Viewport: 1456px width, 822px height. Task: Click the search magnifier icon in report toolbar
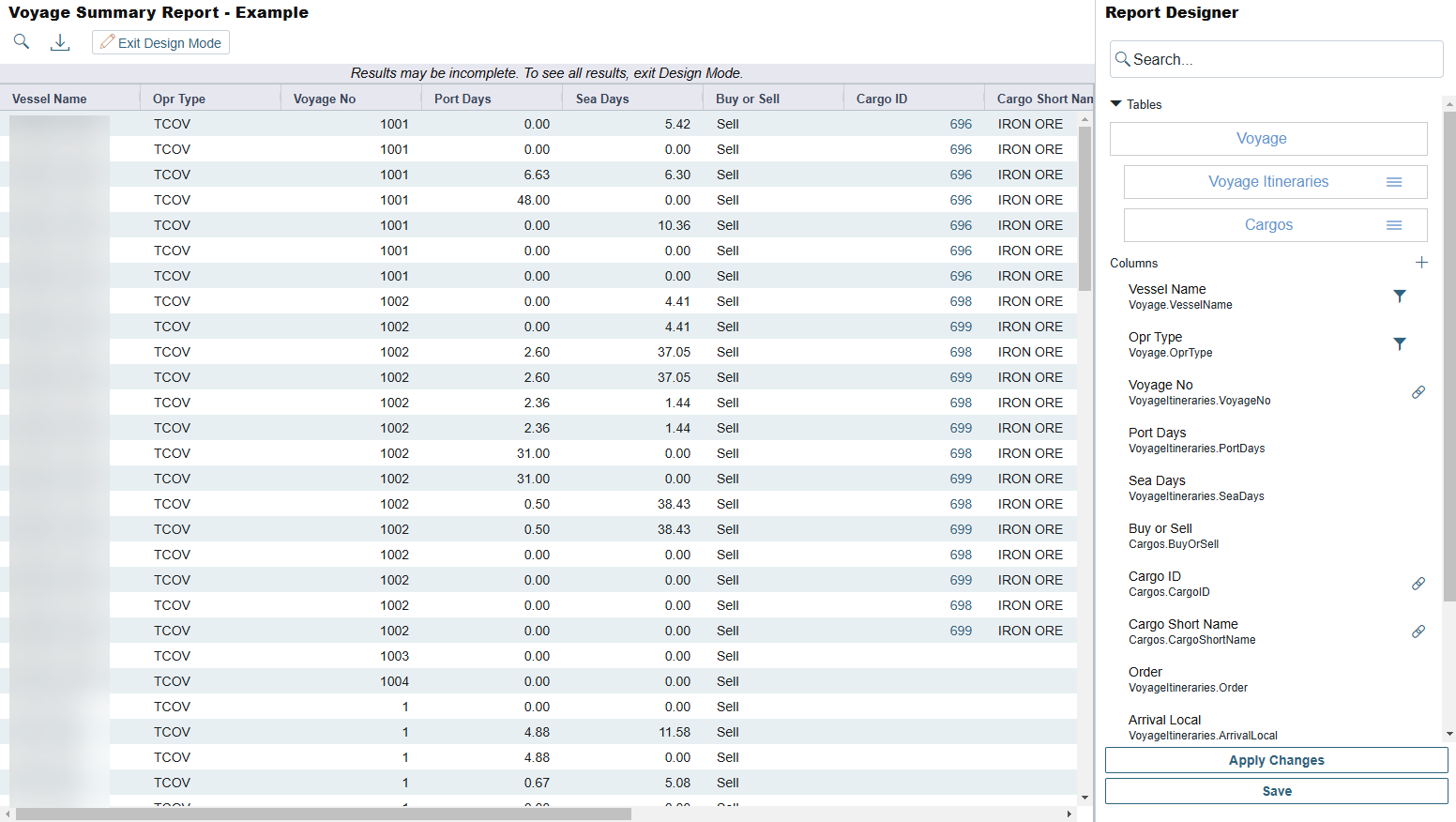(x=22, y=42)
